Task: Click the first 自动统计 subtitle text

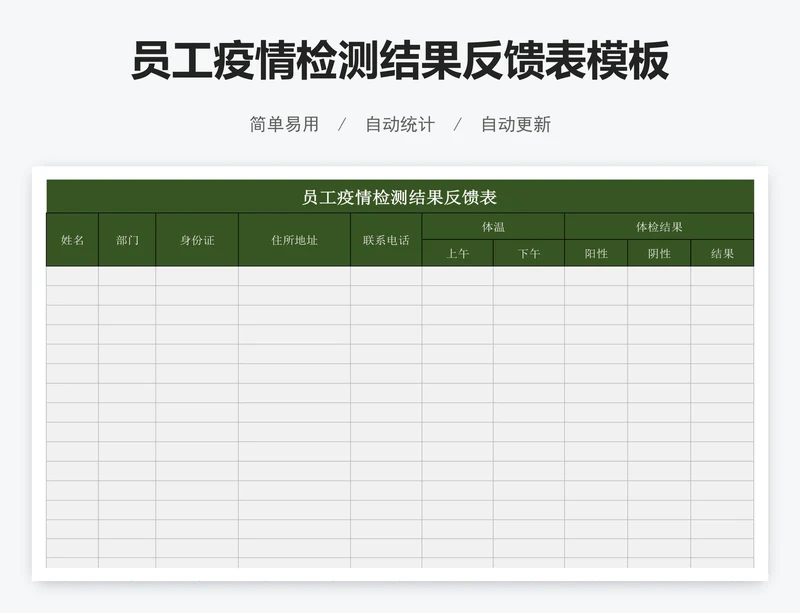Action: click(400, 125)
